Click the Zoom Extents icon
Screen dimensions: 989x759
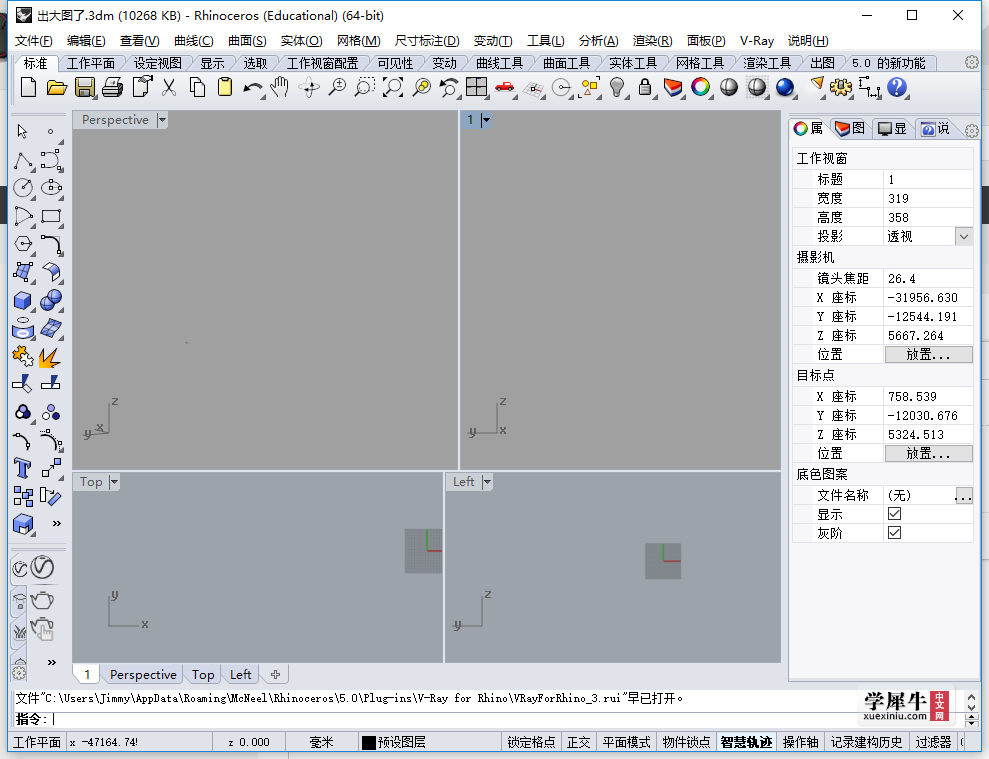click(393, 87)
